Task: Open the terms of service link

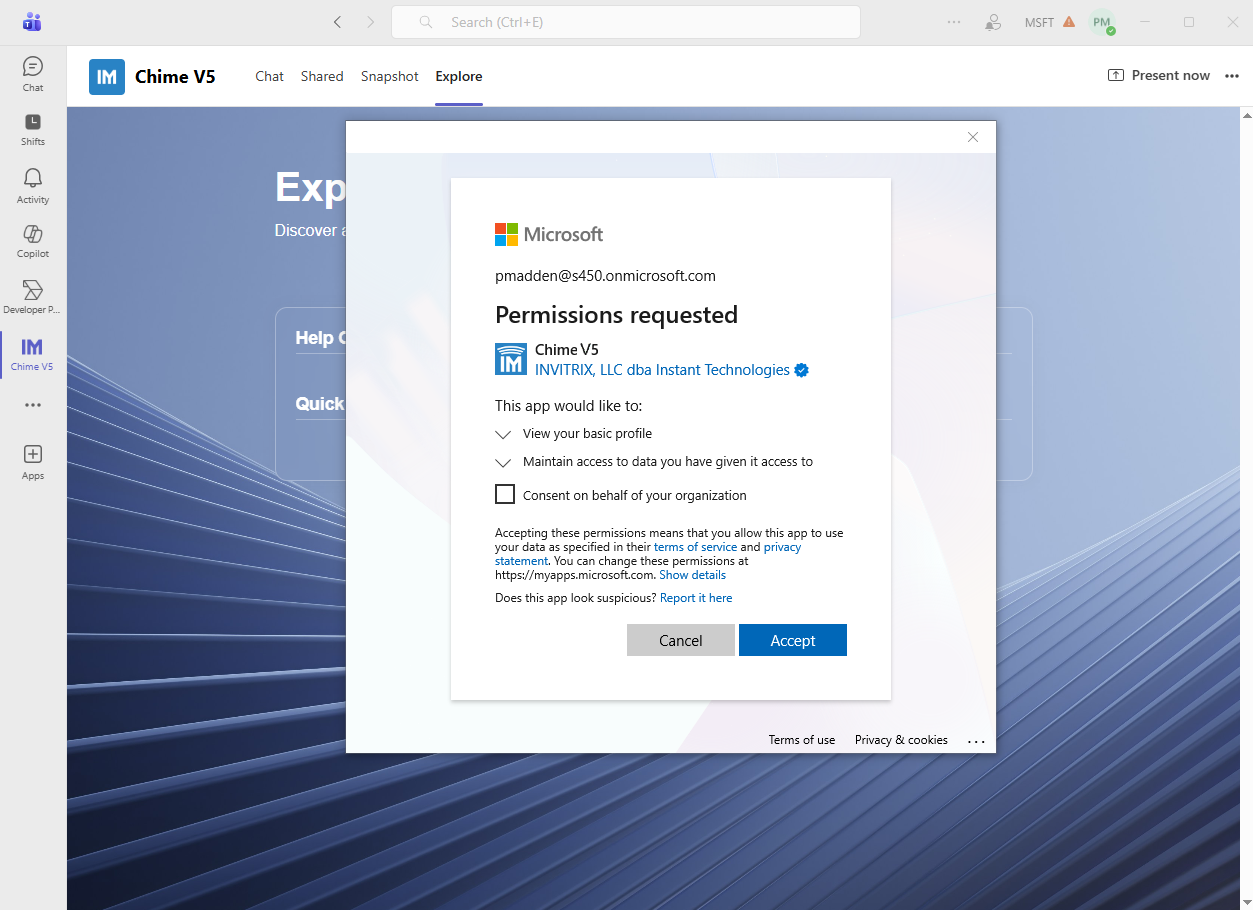Action: coord(695,547)
